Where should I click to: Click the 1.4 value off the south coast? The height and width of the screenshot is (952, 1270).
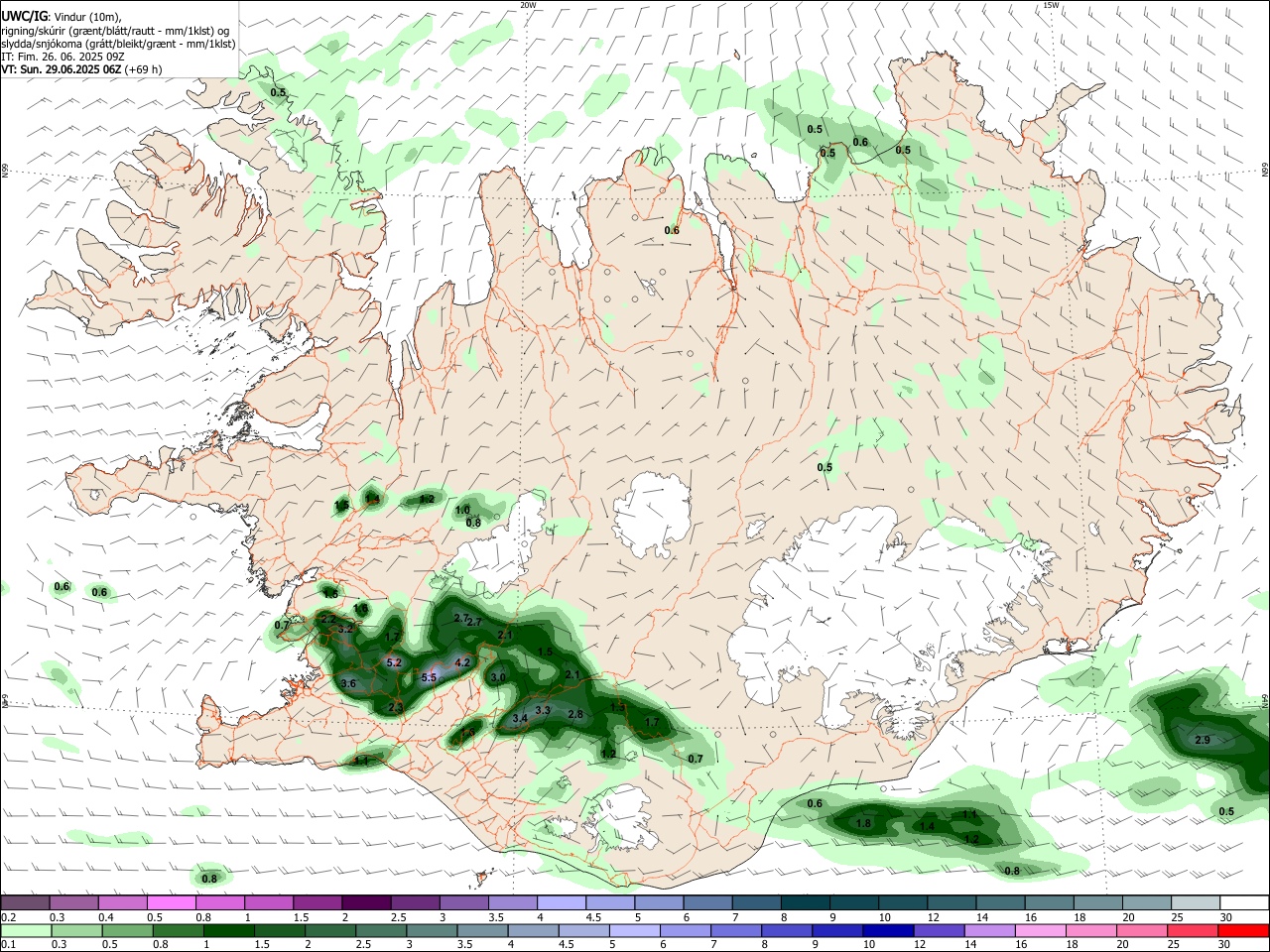(928, 826)
